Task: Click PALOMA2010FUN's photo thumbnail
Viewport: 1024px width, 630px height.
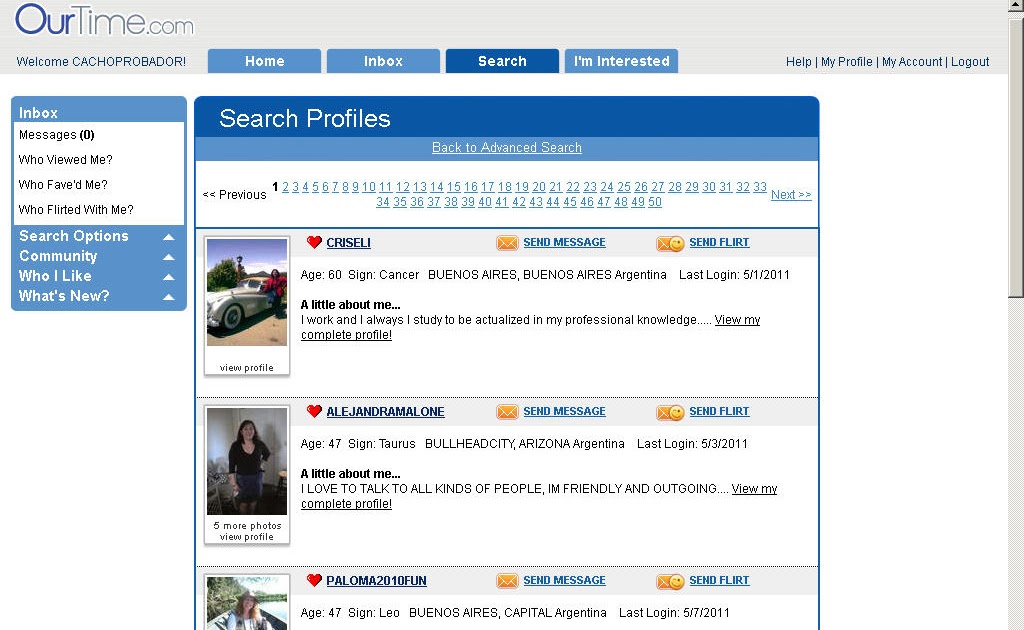Action: tap(247, 603)
